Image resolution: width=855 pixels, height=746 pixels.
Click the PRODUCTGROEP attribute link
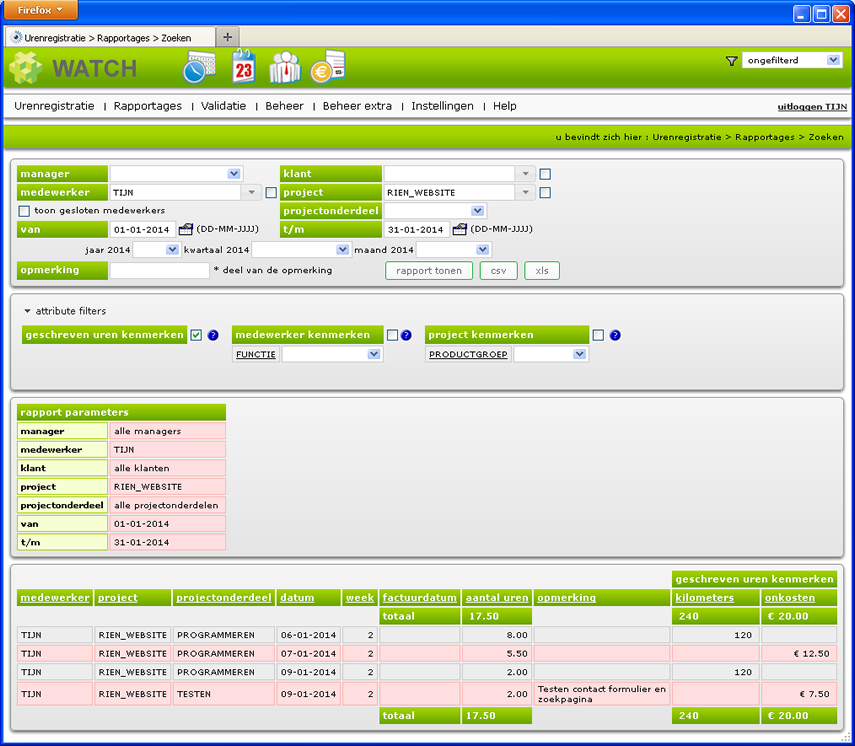(468, 354)
